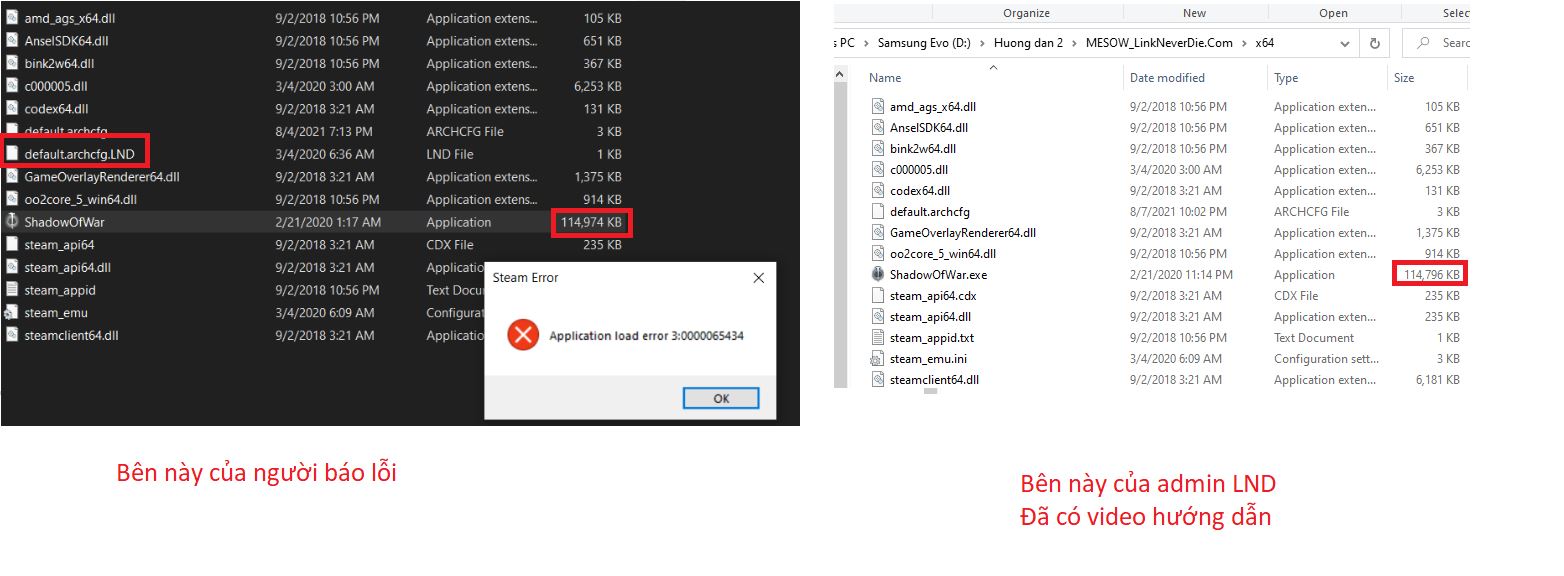The height and width of the screenshot is (576, 1564).
Task: Click the scrollbar up arrow
Action: pyautogui.click(x=839, y=74)
